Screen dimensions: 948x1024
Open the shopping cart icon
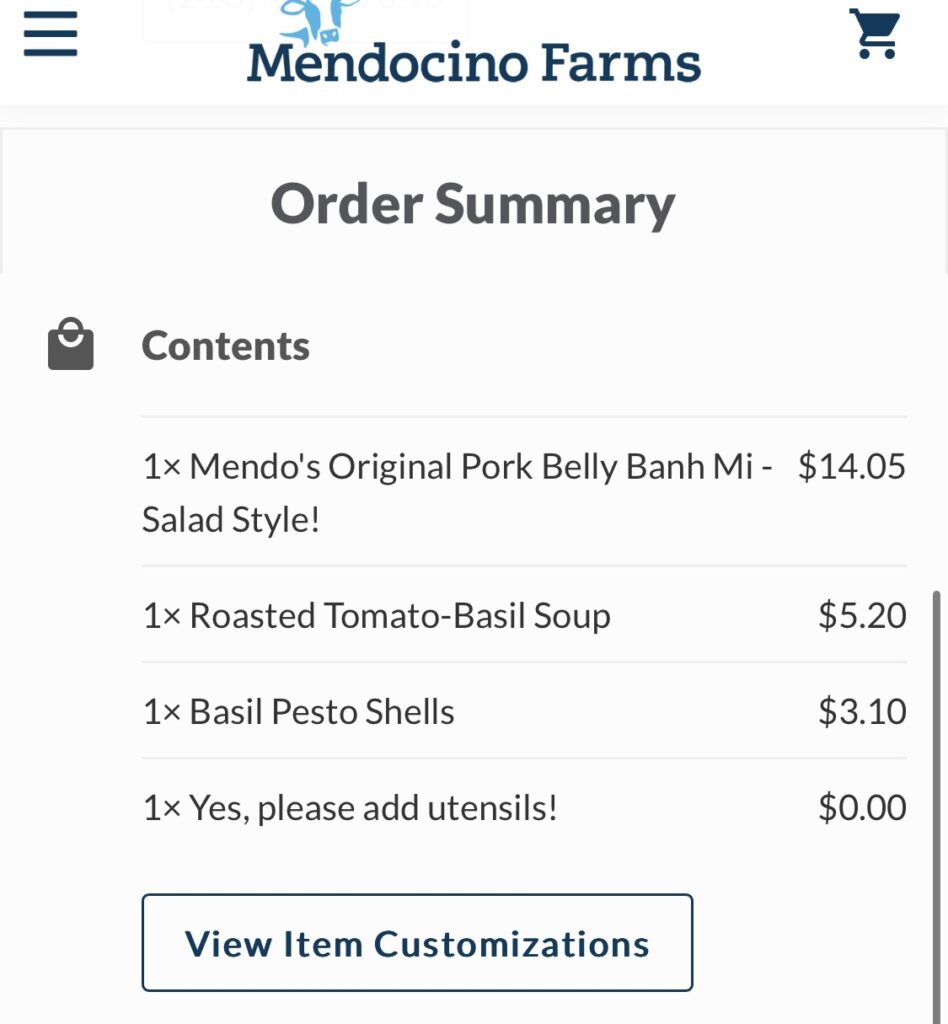coord(875,36)
